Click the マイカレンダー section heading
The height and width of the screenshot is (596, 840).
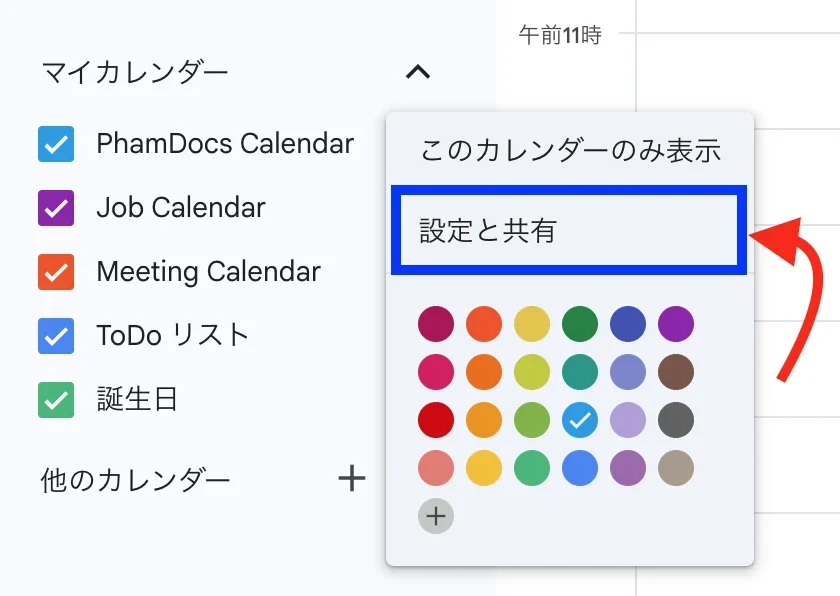[x=135, y=72]
